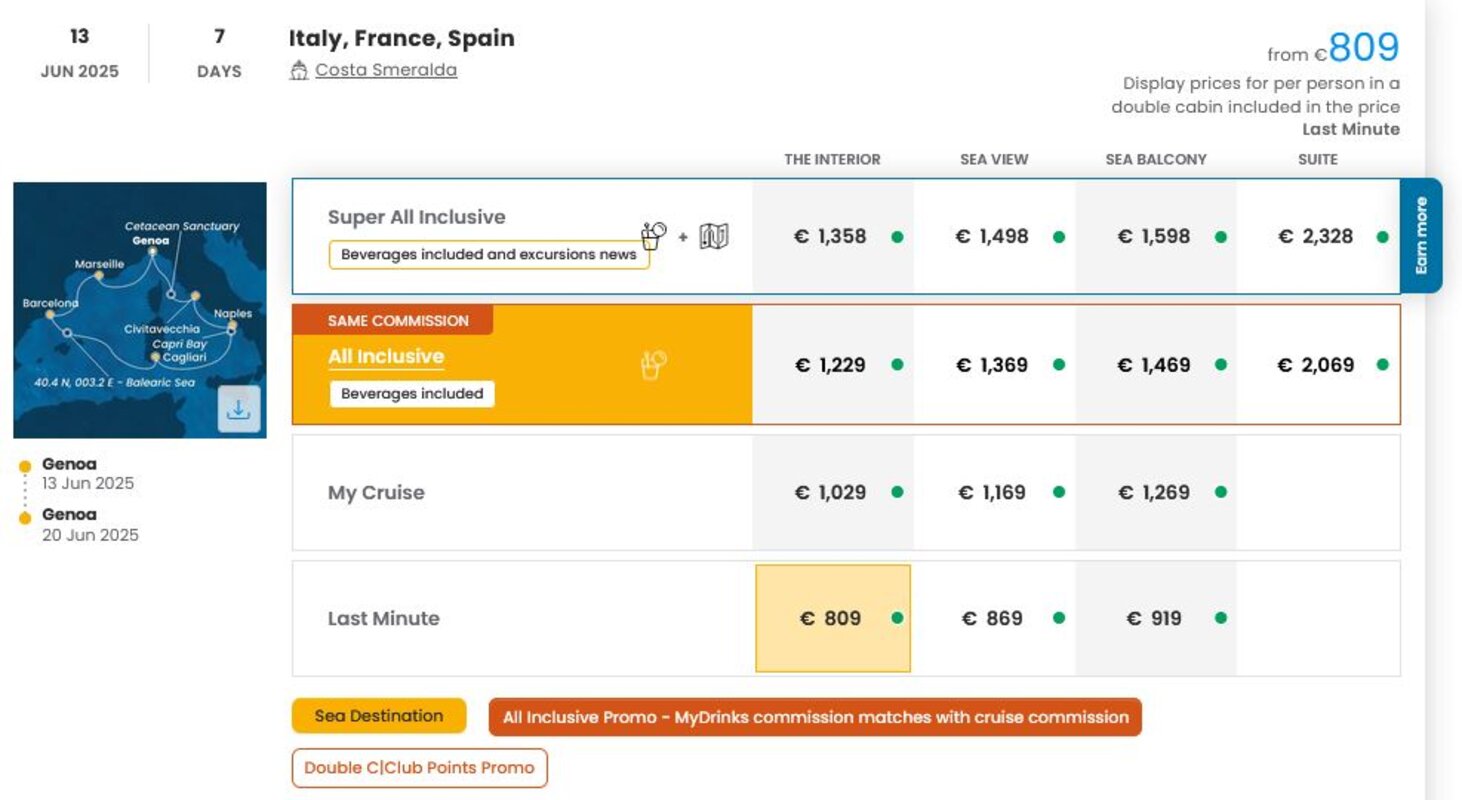This screenshot has width=1462, height=800.
Task: Click the excursions map icon in Super All Inclusive
Action: click(x=714, y=237)
